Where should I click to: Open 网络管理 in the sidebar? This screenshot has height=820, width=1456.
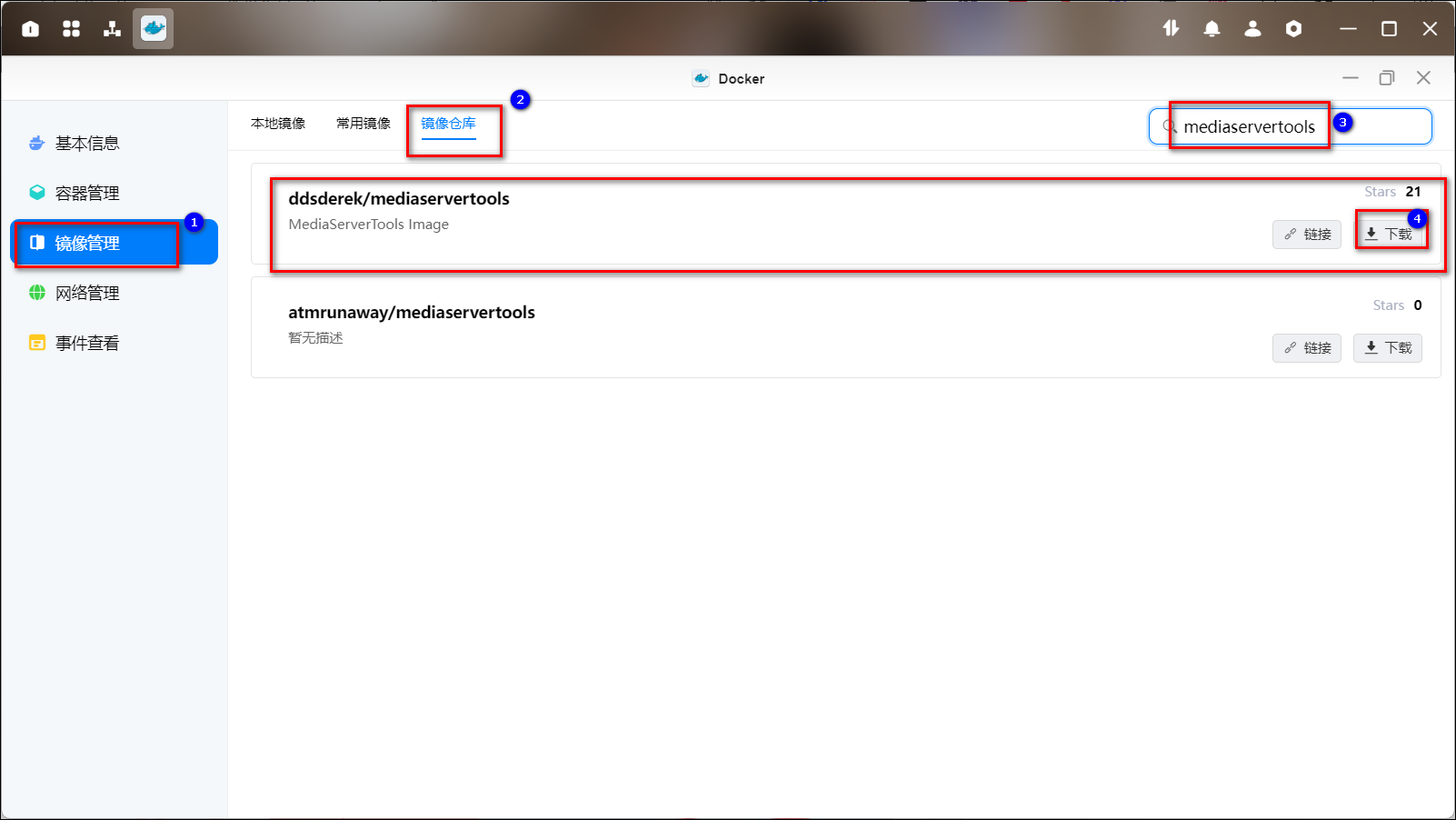[x=87, y=294]
